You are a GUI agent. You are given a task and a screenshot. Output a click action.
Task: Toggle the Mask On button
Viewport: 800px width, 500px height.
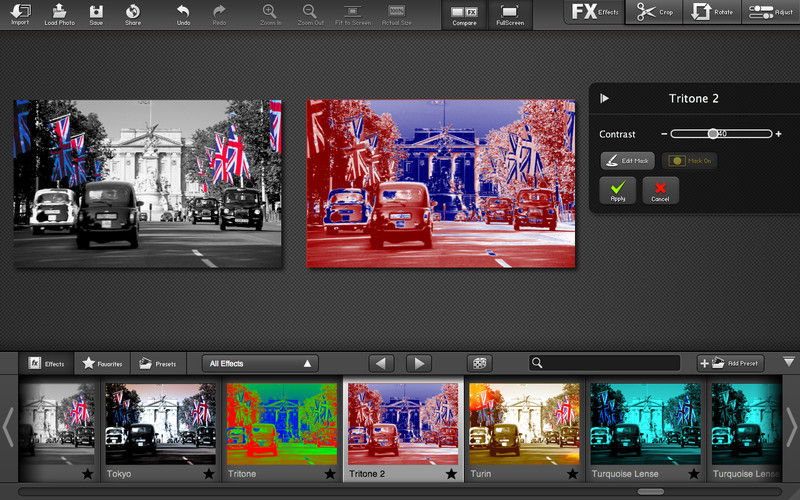click(689, 161)
